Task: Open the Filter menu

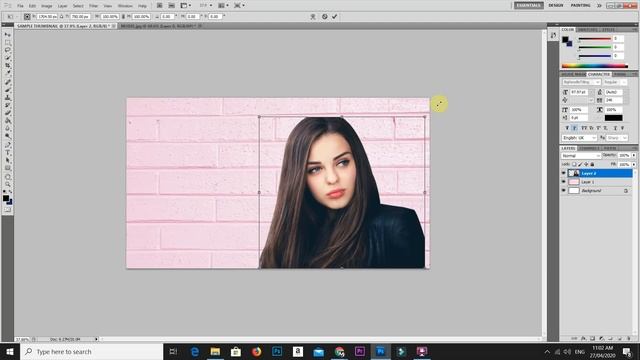Action: point(93,6)
